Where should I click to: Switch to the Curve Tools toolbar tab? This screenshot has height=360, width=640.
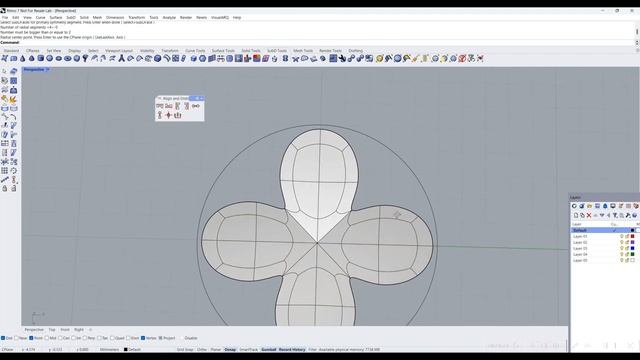point(195,51)
